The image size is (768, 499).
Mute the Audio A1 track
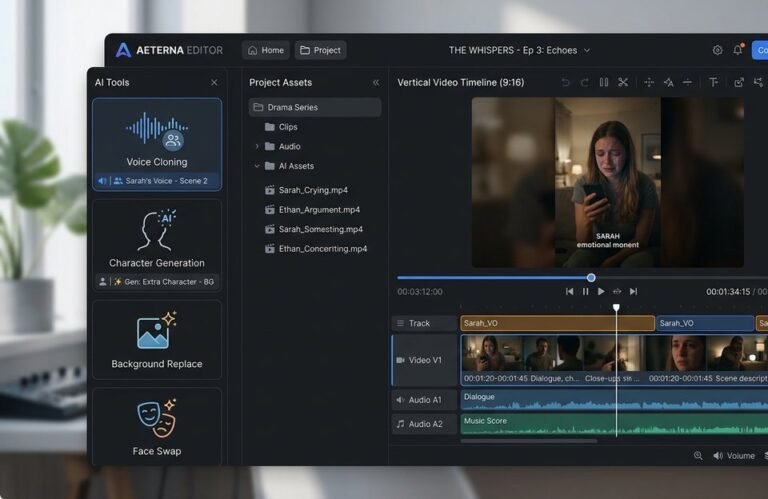pos(400,400)
